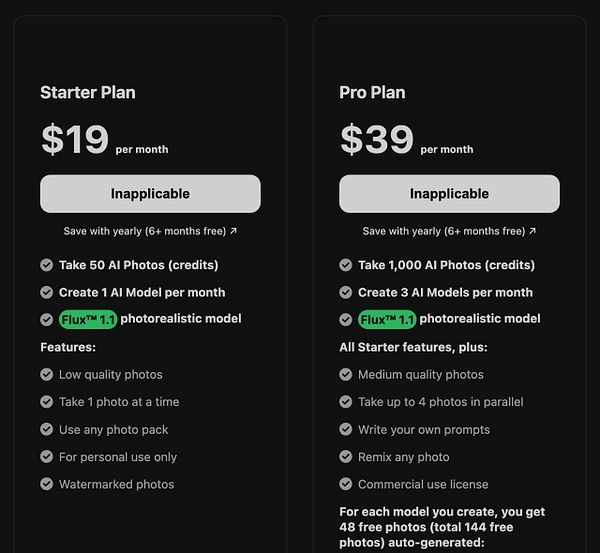Click the $19 per month price text
The width and height of the screenshot is (600, 553).
104,139
